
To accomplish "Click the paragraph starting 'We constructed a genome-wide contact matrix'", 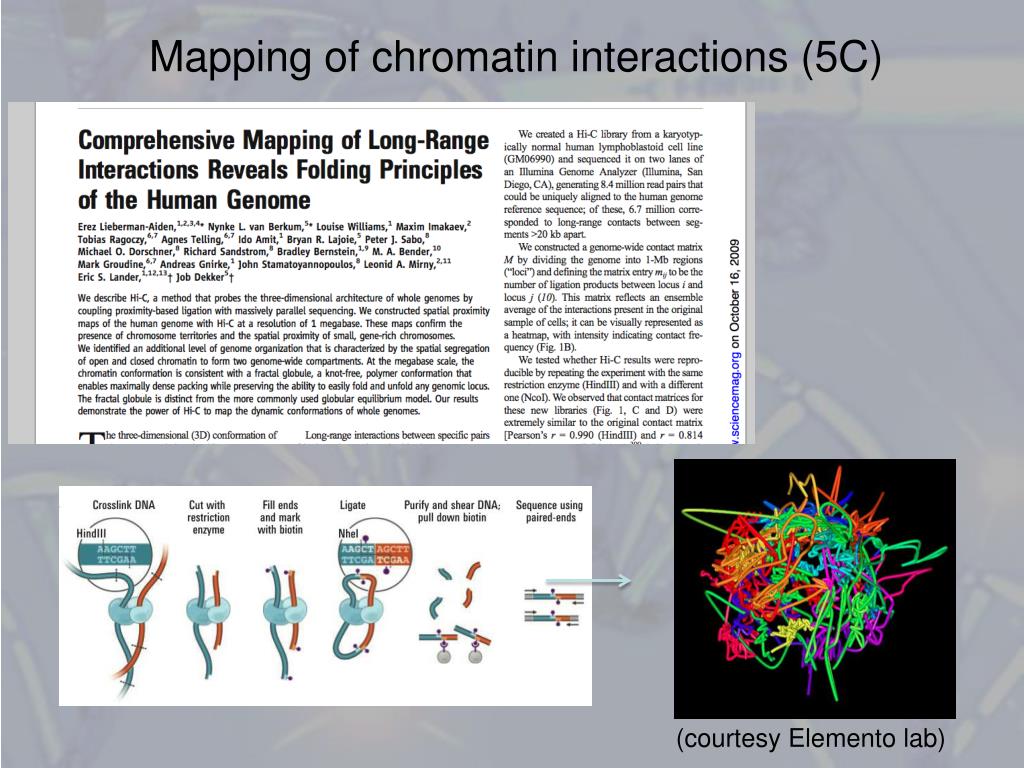I will coord(603,297).
